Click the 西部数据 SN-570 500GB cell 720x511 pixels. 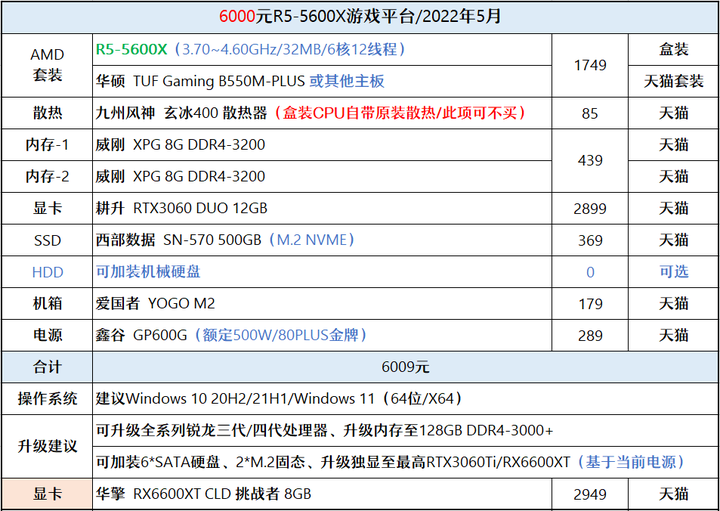(x=322, y=240)
